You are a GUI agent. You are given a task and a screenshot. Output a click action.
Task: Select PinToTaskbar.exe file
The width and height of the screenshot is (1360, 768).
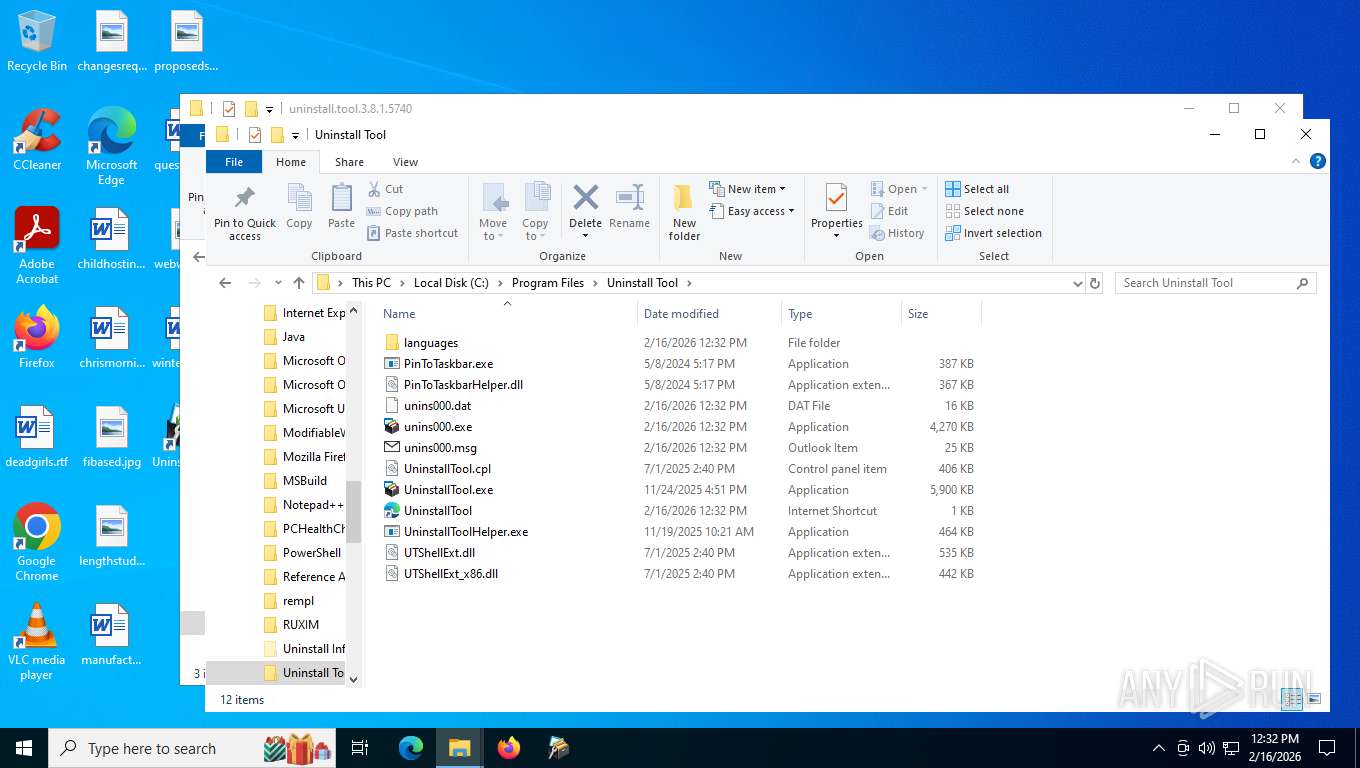(448, 364)
